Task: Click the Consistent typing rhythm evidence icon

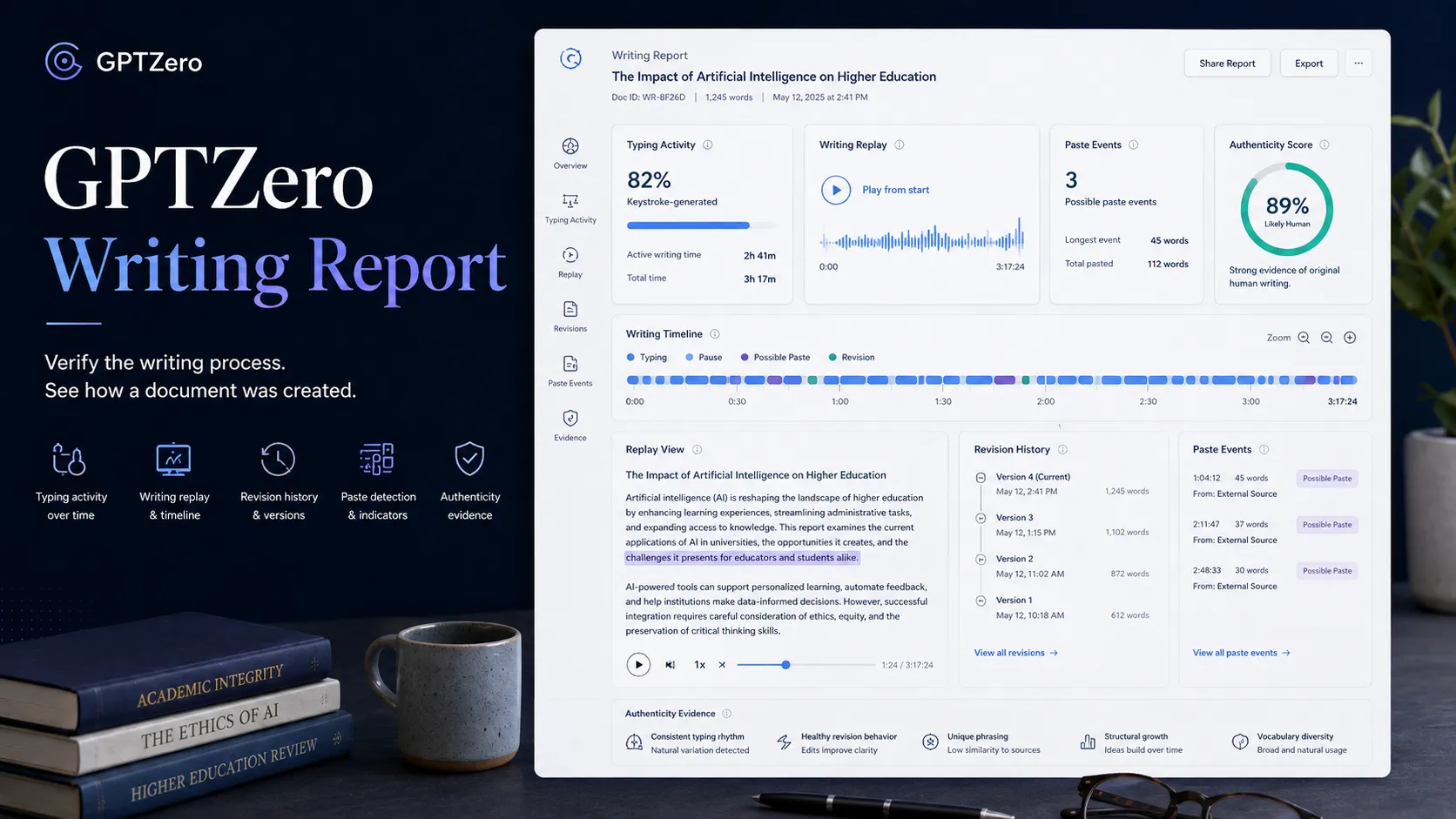Action: pyautogui.click(x=634, y=742)
